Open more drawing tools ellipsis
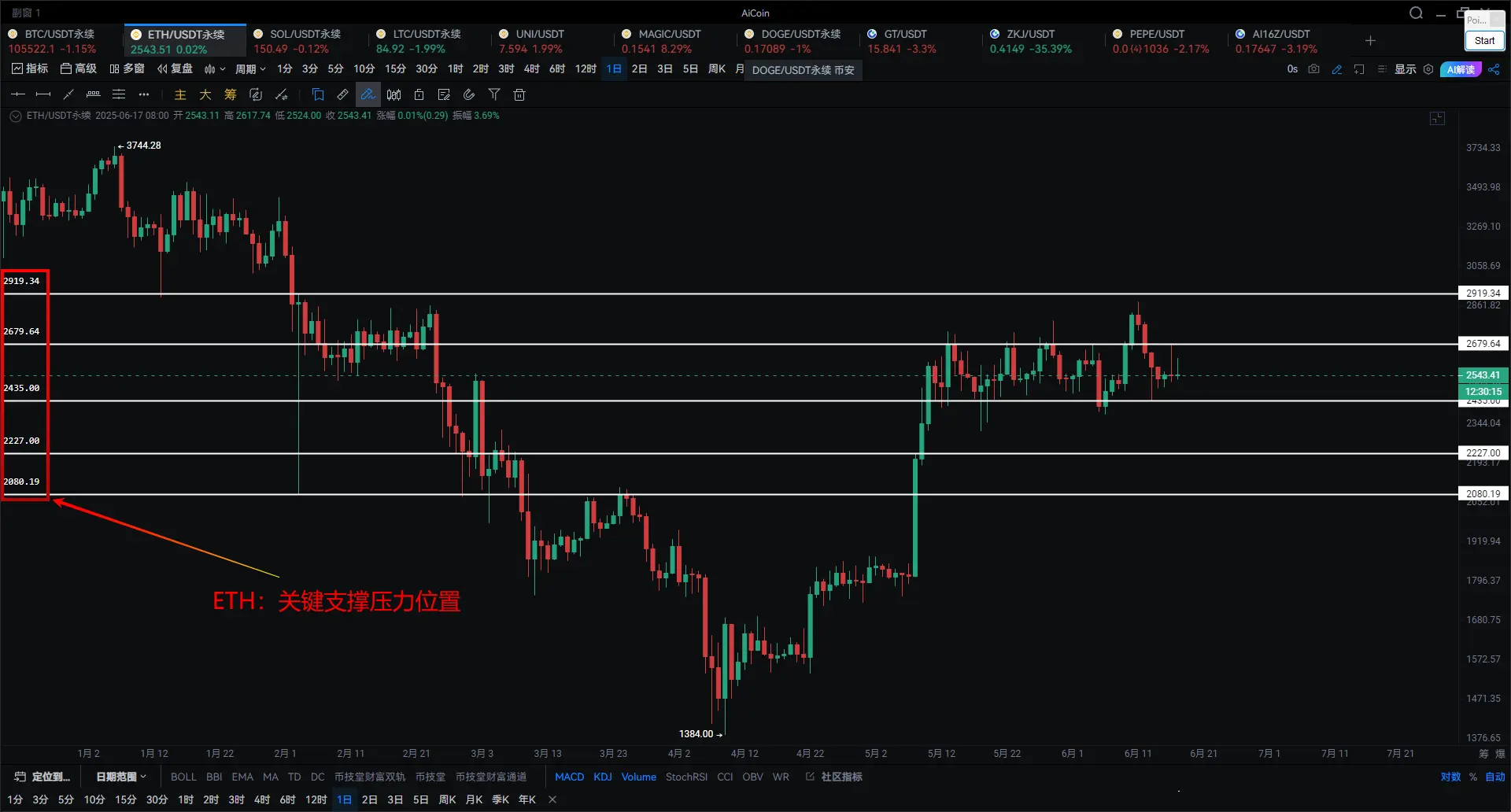Viewport: 1511px width, 812px height. click(x=144, y=94)
